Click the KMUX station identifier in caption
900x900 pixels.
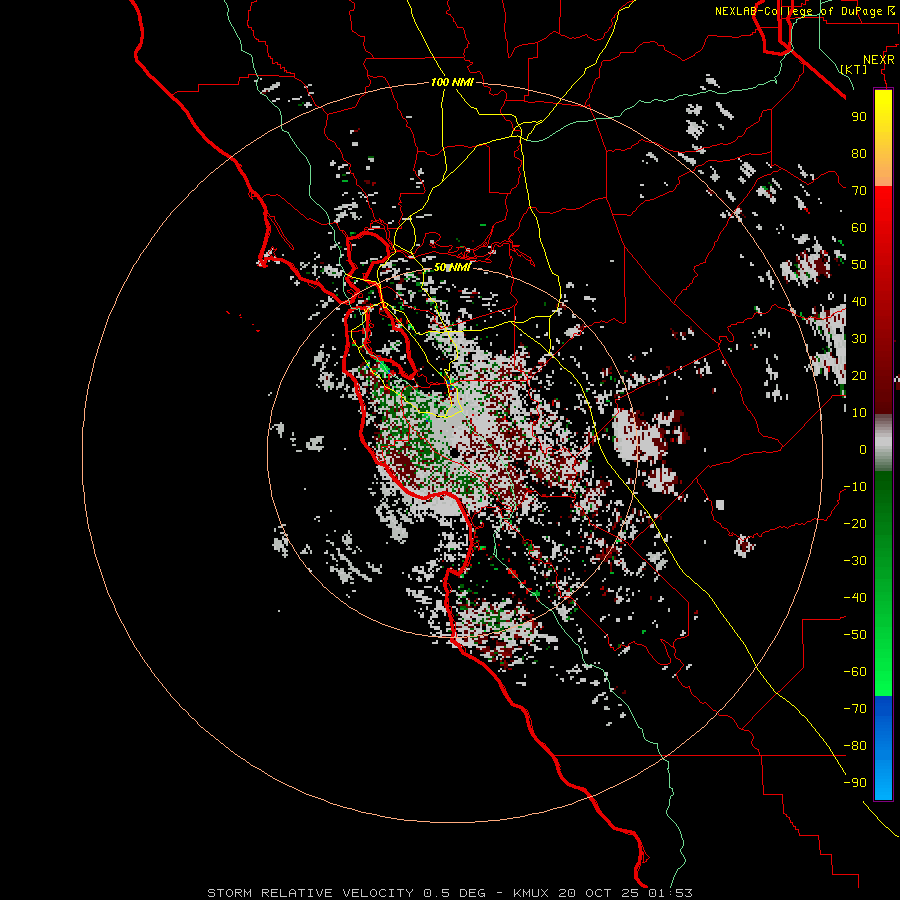pyautogui.click(x=532, y=893)
